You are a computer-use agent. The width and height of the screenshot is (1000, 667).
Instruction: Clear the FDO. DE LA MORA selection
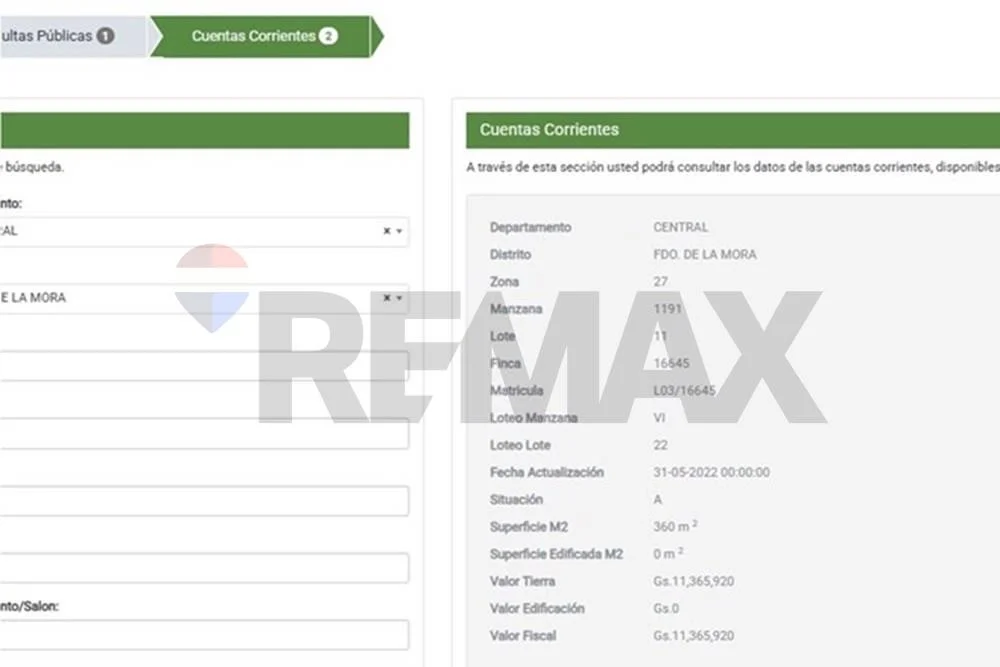(x=386, y=298)
